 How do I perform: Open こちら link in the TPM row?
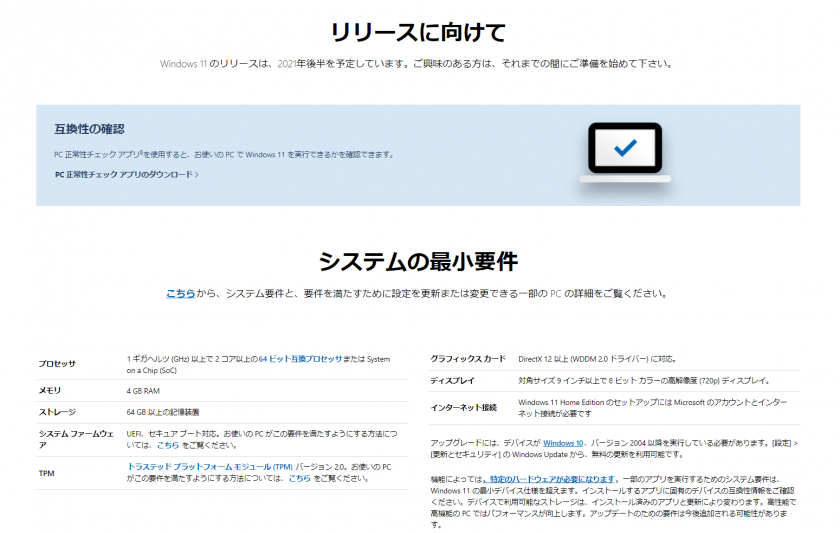(299, 478)
